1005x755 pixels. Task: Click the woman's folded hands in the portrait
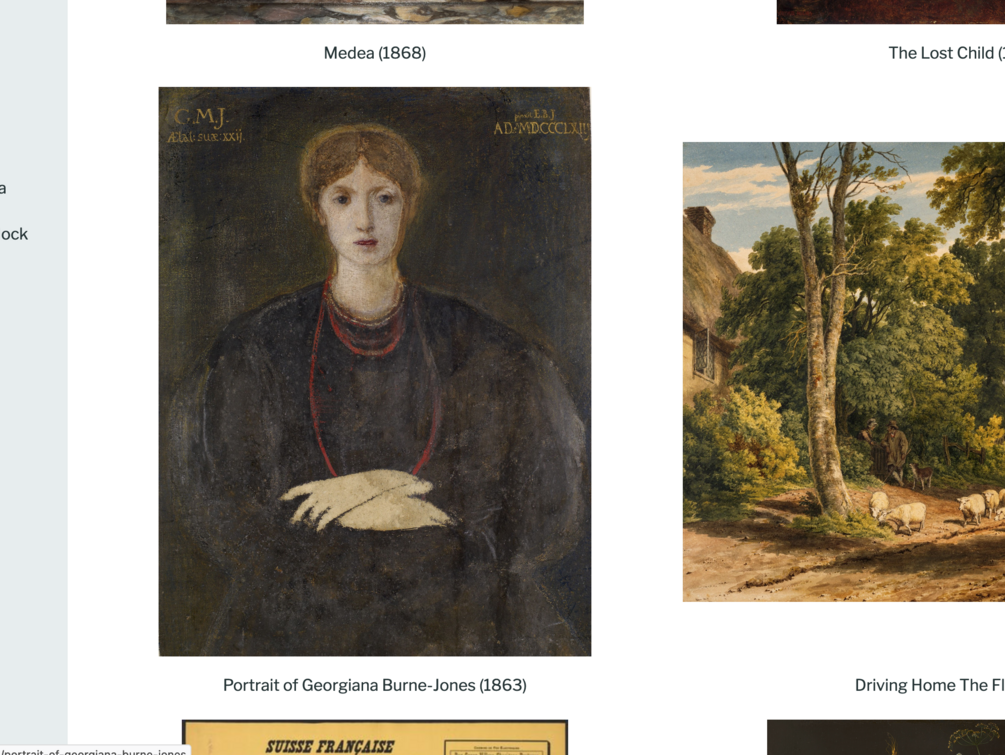click(x=367, y=500)
